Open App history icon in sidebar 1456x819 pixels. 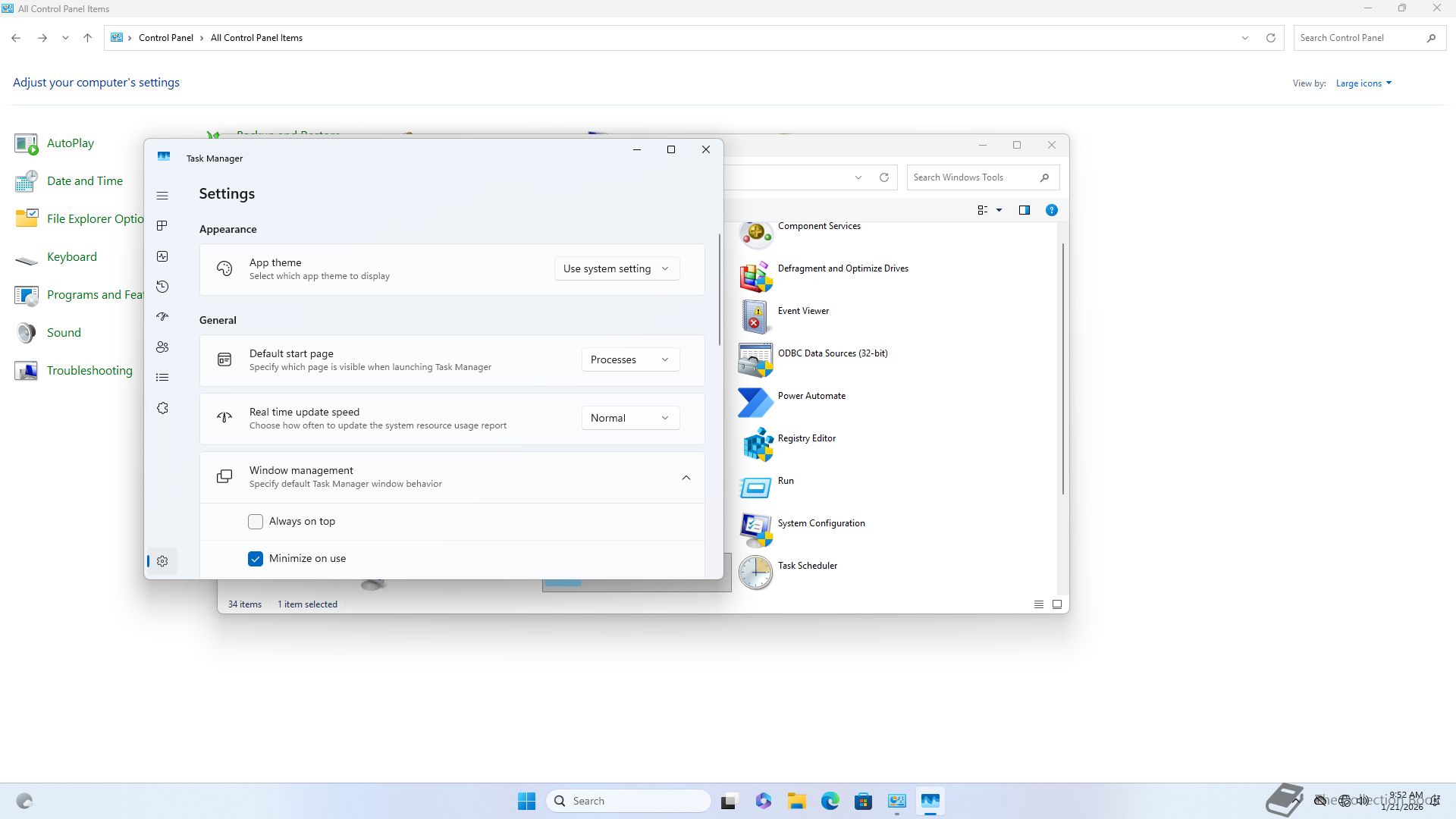[162, 287]
